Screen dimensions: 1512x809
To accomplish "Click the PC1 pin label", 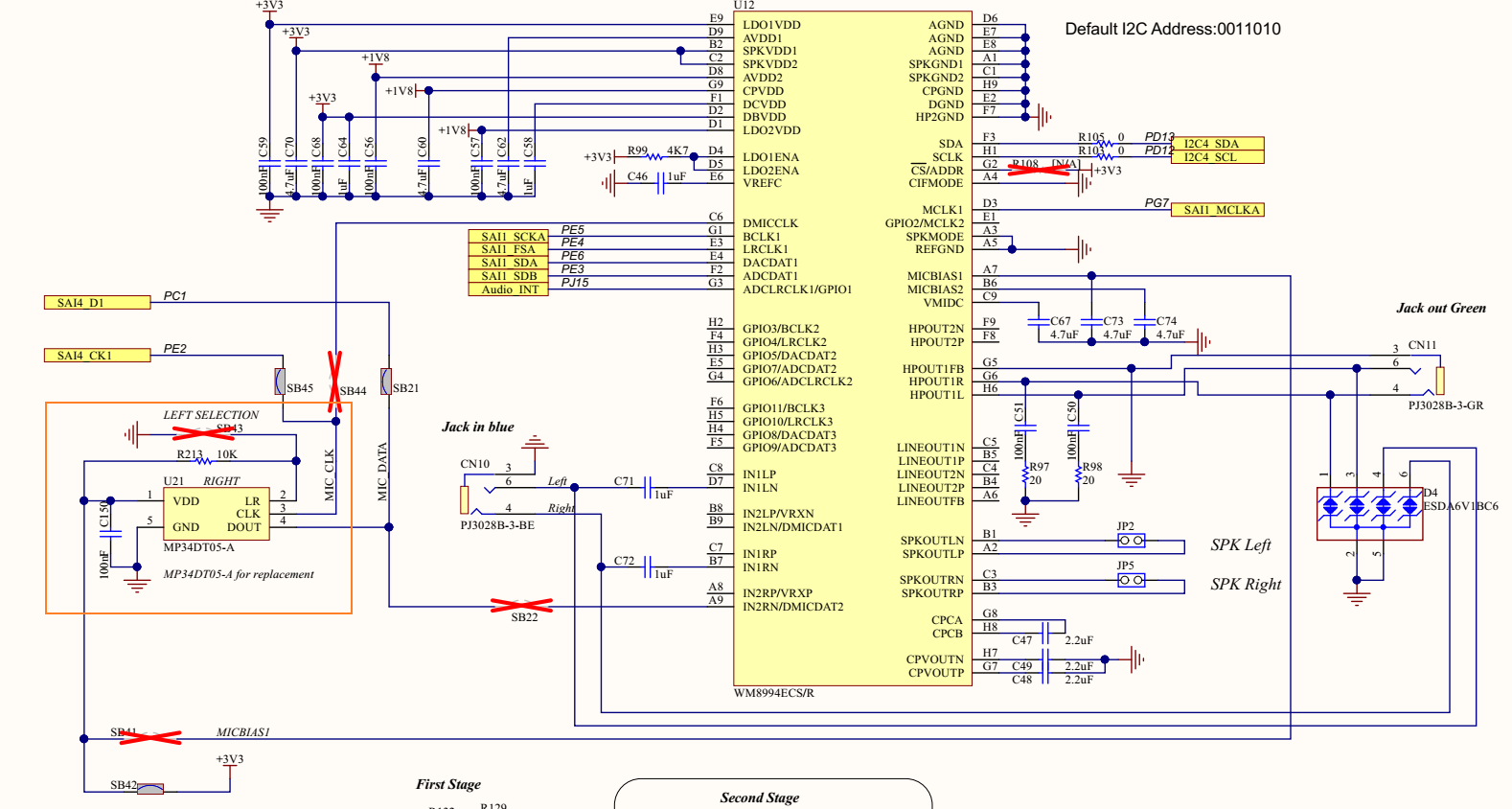I will point(174,296).
